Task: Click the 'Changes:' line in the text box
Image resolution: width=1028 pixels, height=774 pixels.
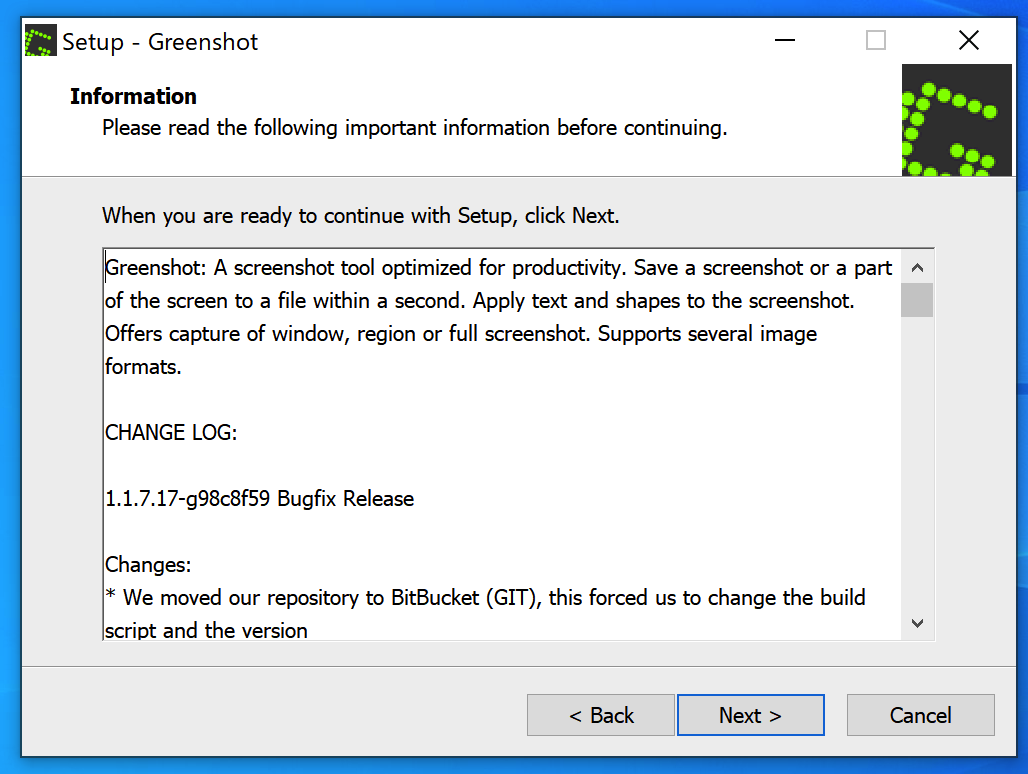Action: point(148,564)
